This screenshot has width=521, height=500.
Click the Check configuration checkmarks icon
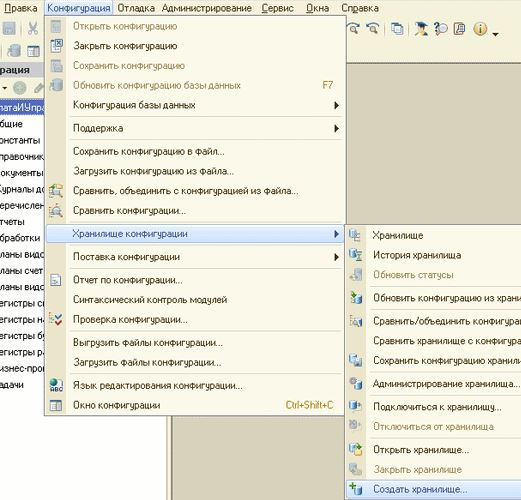tap(56, 319)
